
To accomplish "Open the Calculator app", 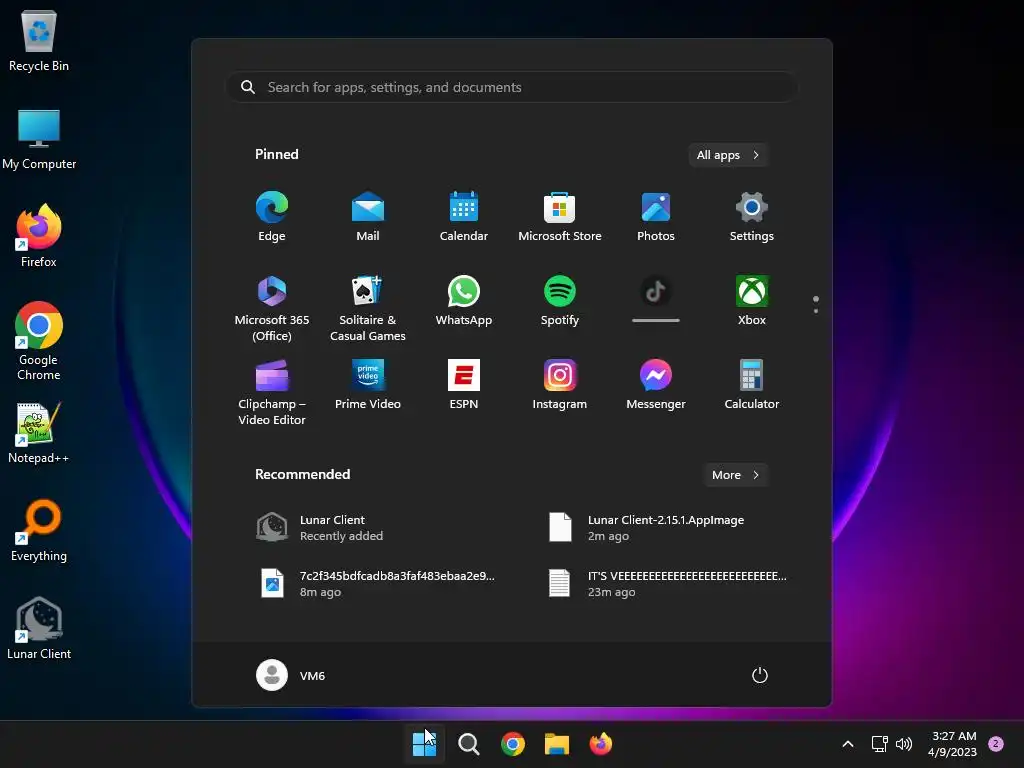I will pos(752,385).
